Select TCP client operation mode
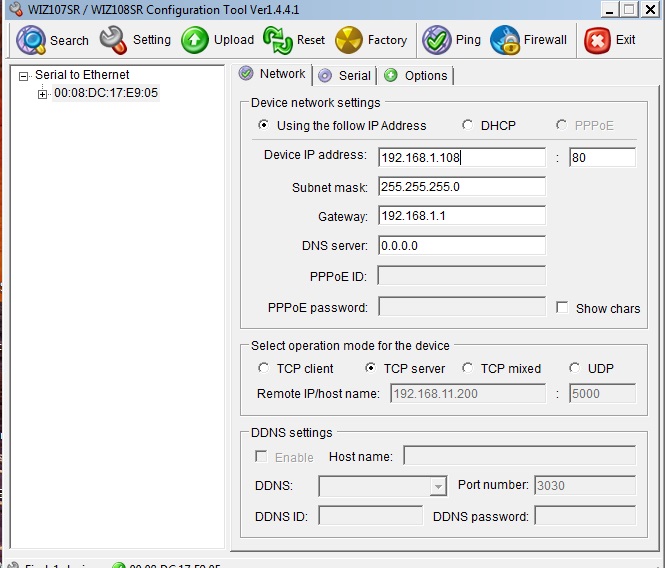 263,367
